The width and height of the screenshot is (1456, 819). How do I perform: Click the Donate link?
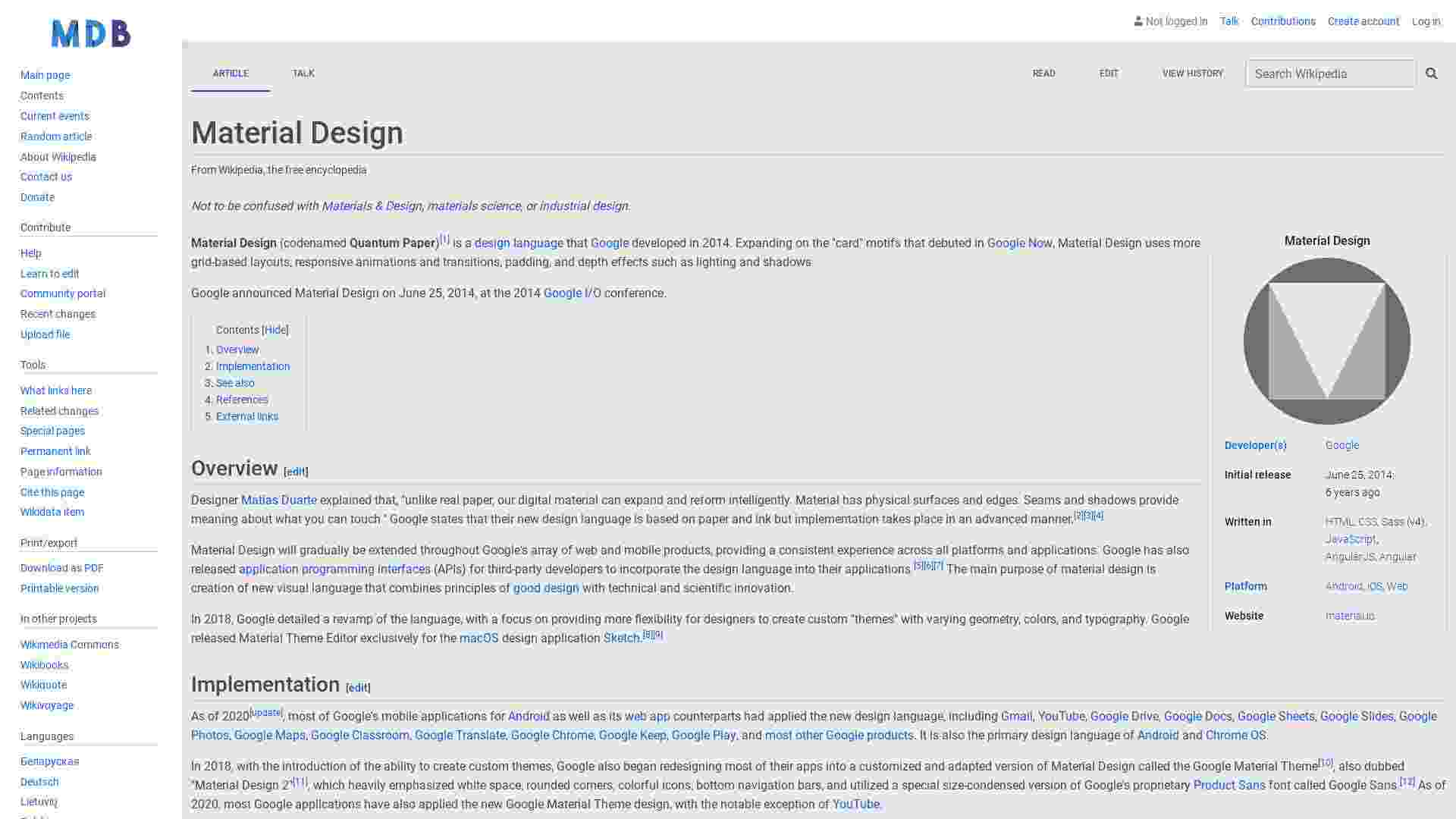pyautogui.click(x=37, y=197)
